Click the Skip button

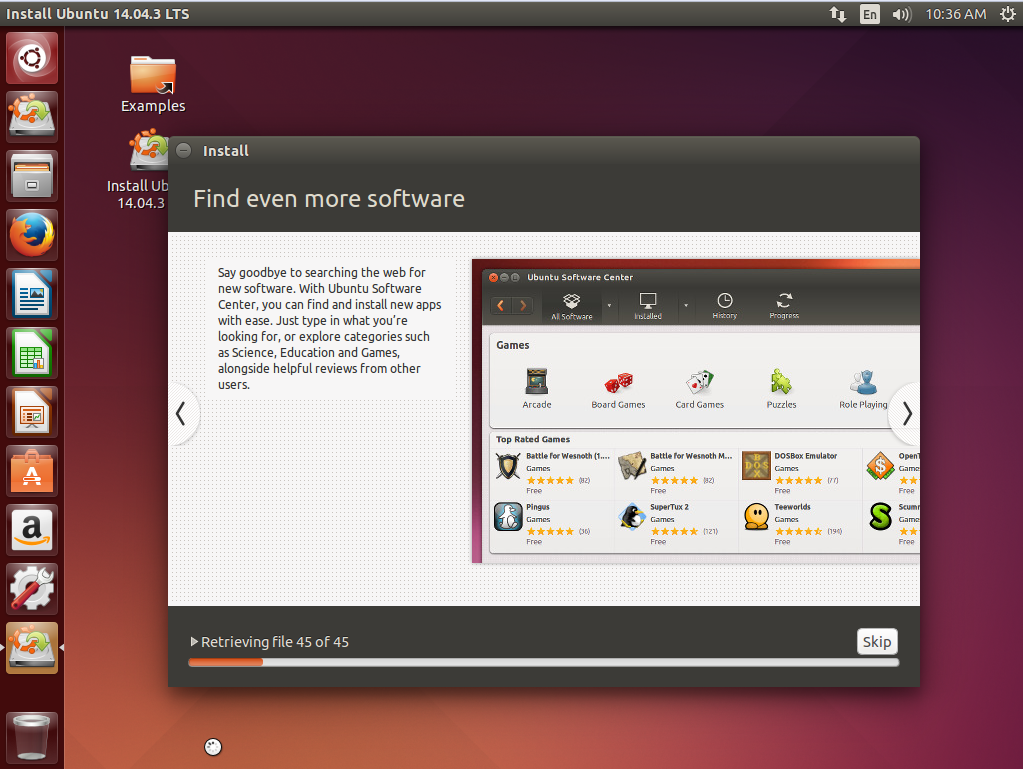pos(877,642)
